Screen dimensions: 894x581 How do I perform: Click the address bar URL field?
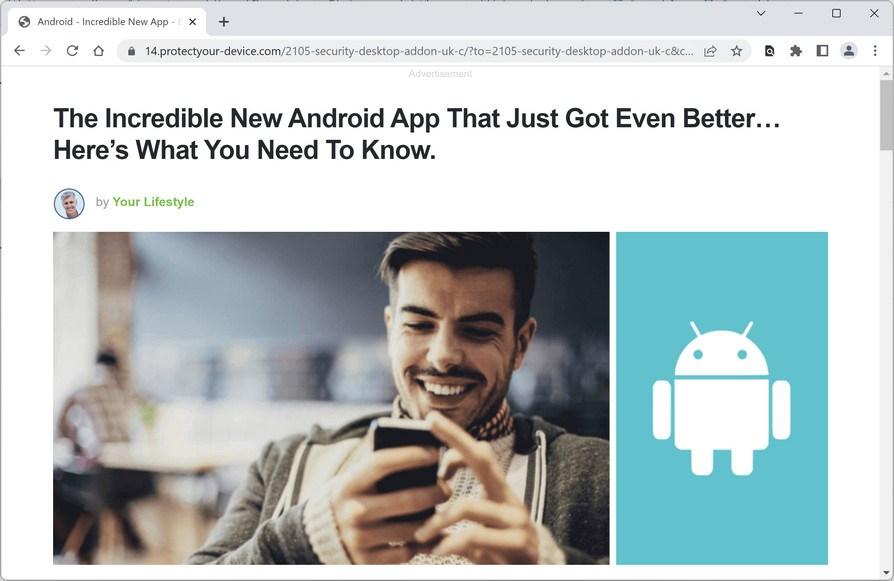[x=419, y=51]
